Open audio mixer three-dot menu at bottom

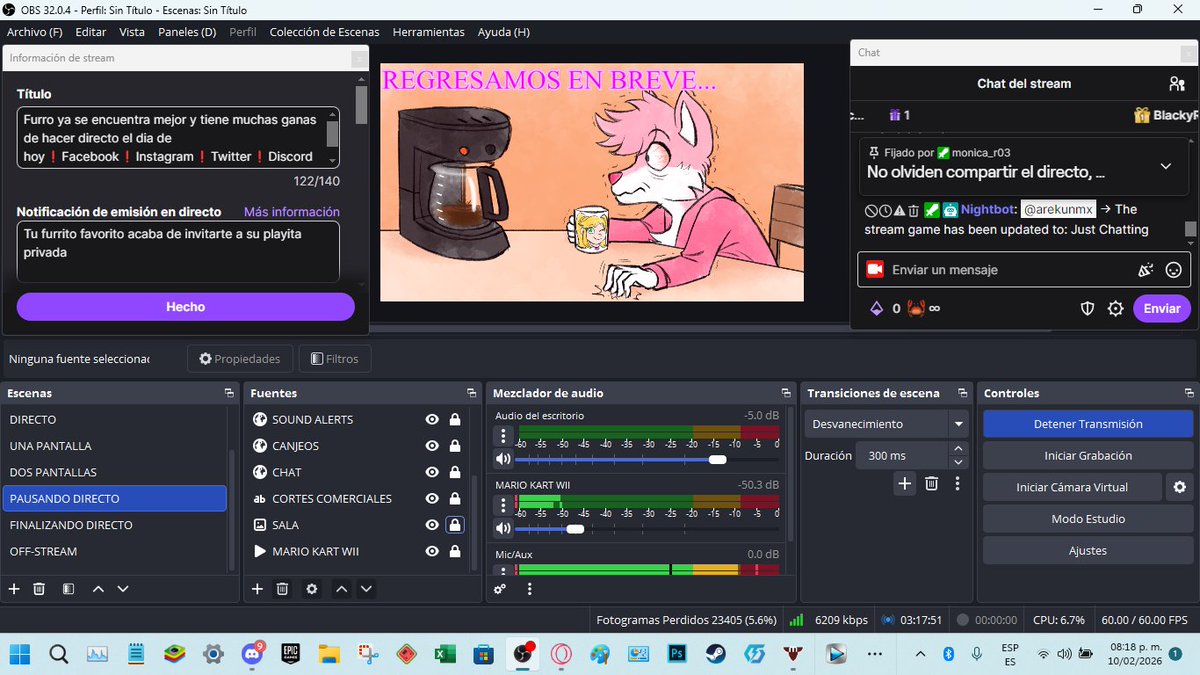(x=529, y=589)
